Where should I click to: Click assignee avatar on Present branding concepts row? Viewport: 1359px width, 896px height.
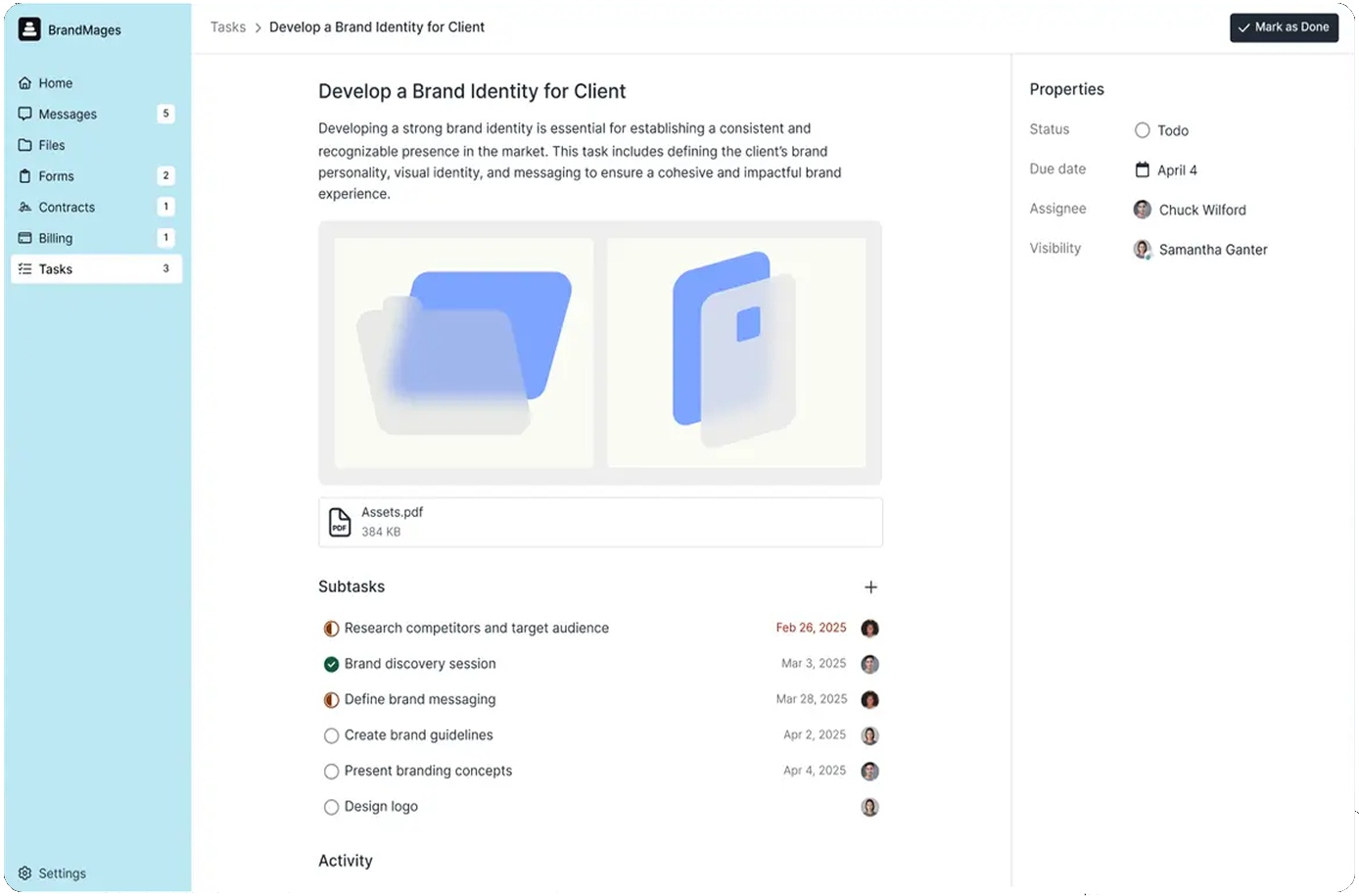coord(869,772)
